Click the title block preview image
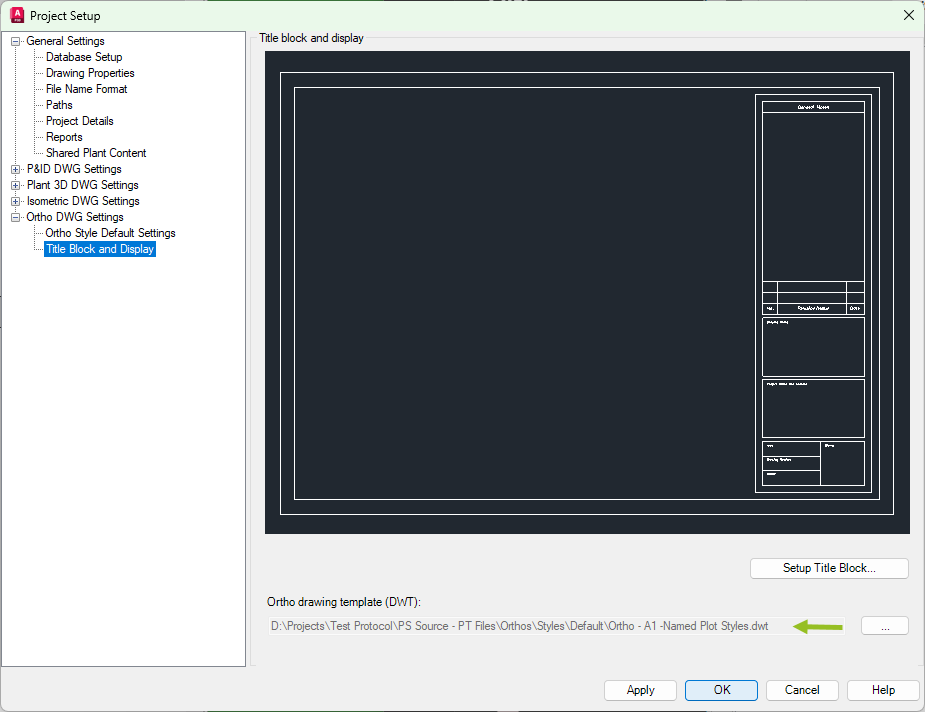925x712 pixels. click(x=587, y=292)
